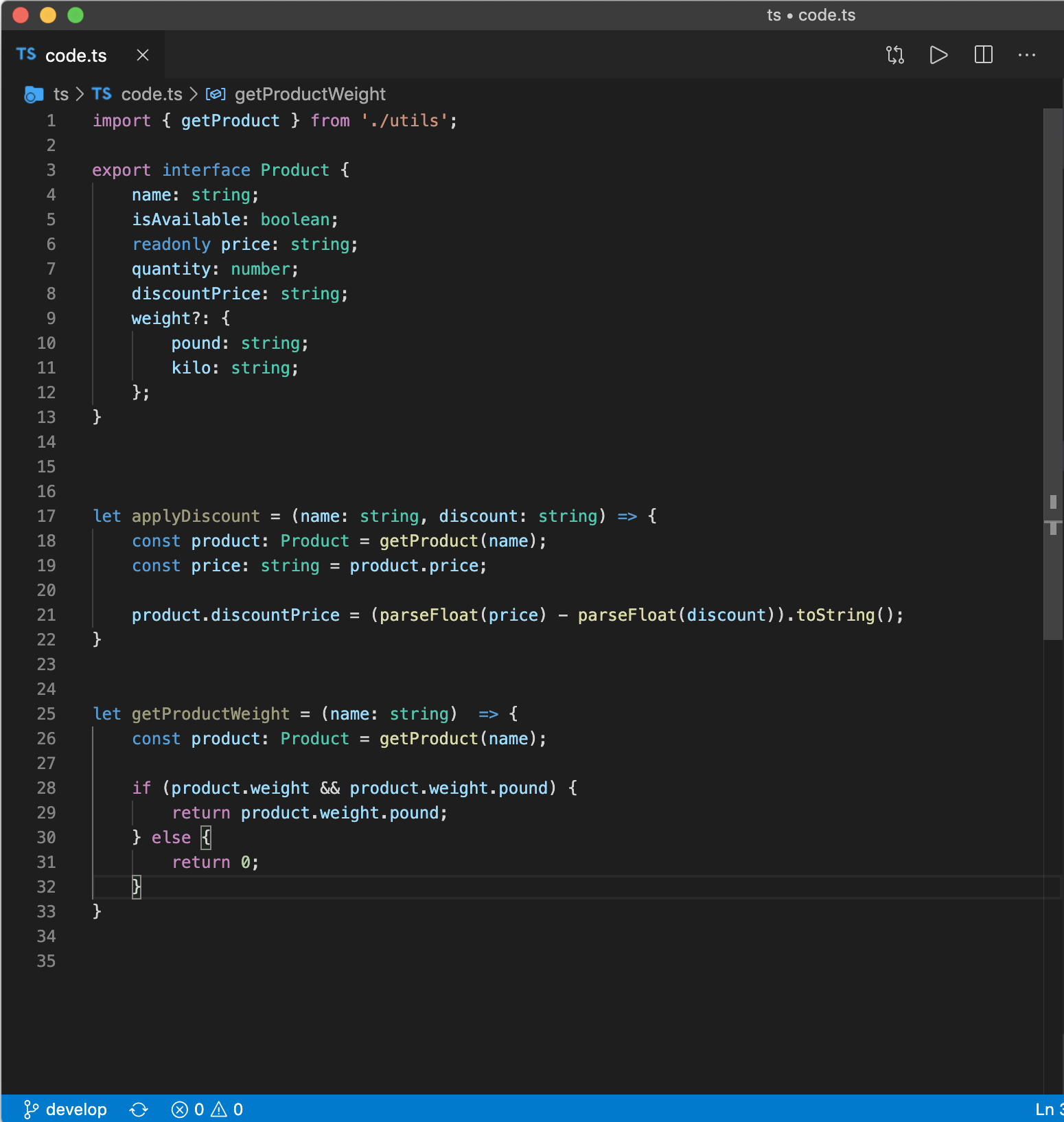
Task: Click 'return 0;' statement on line 31
Action: pyautogui.click(x=216, y=862)
